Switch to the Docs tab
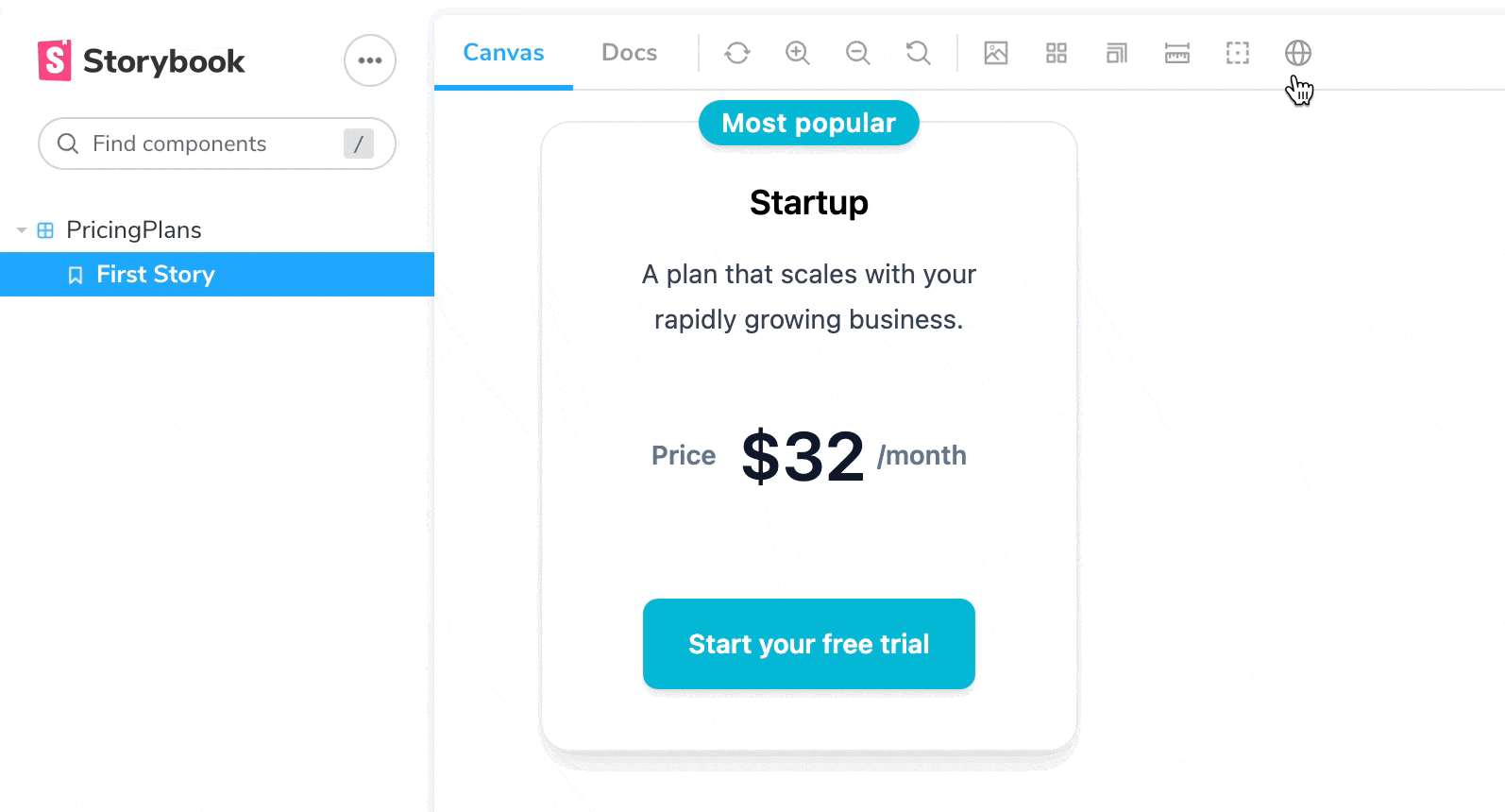The width and height of the screenshot is (1505, 812). coord(630,53)
